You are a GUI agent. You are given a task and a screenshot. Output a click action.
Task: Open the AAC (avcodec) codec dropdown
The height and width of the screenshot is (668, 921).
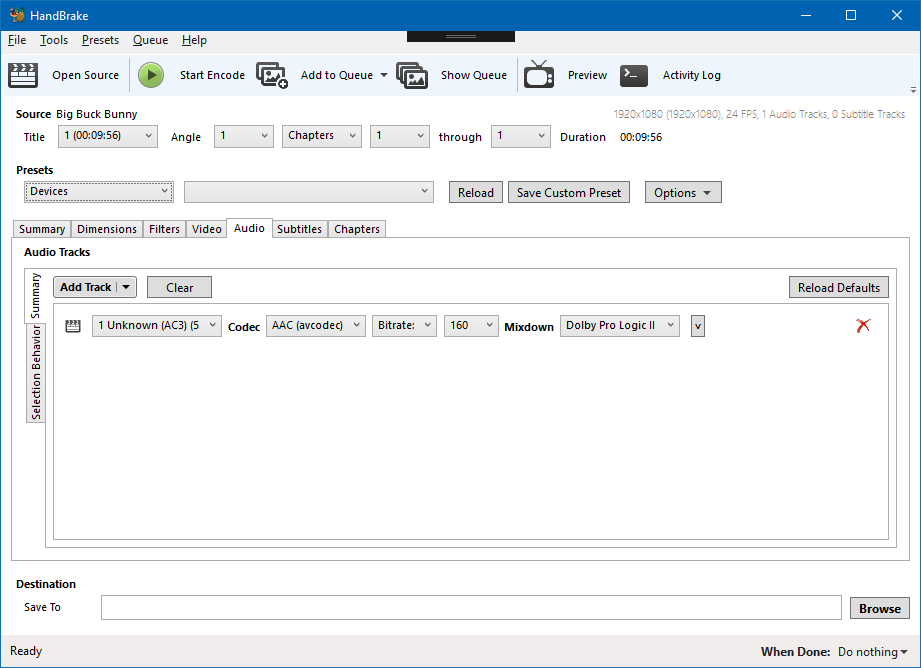click(316, 325)
